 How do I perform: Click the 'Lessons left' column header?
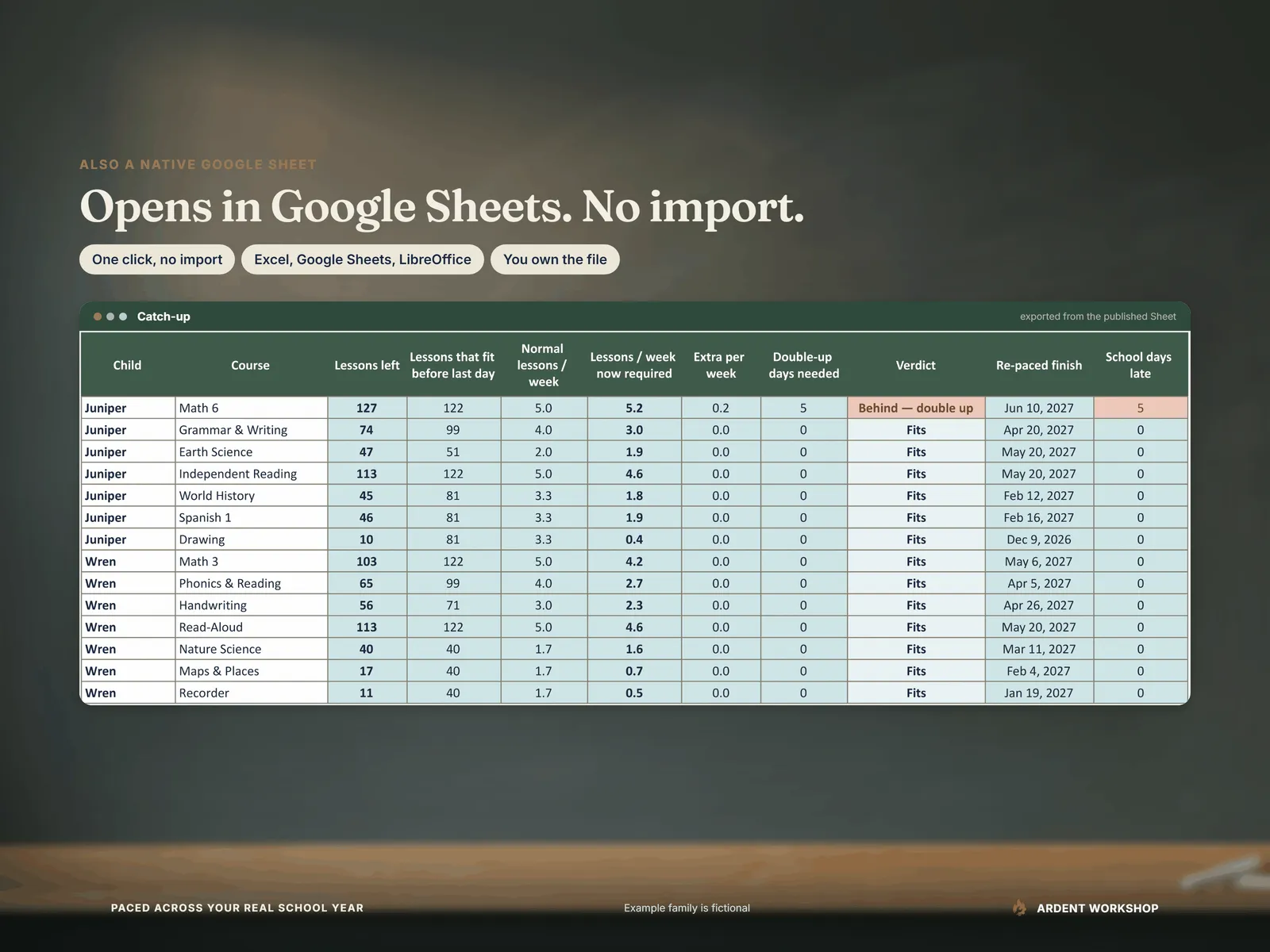pos(367,365)
